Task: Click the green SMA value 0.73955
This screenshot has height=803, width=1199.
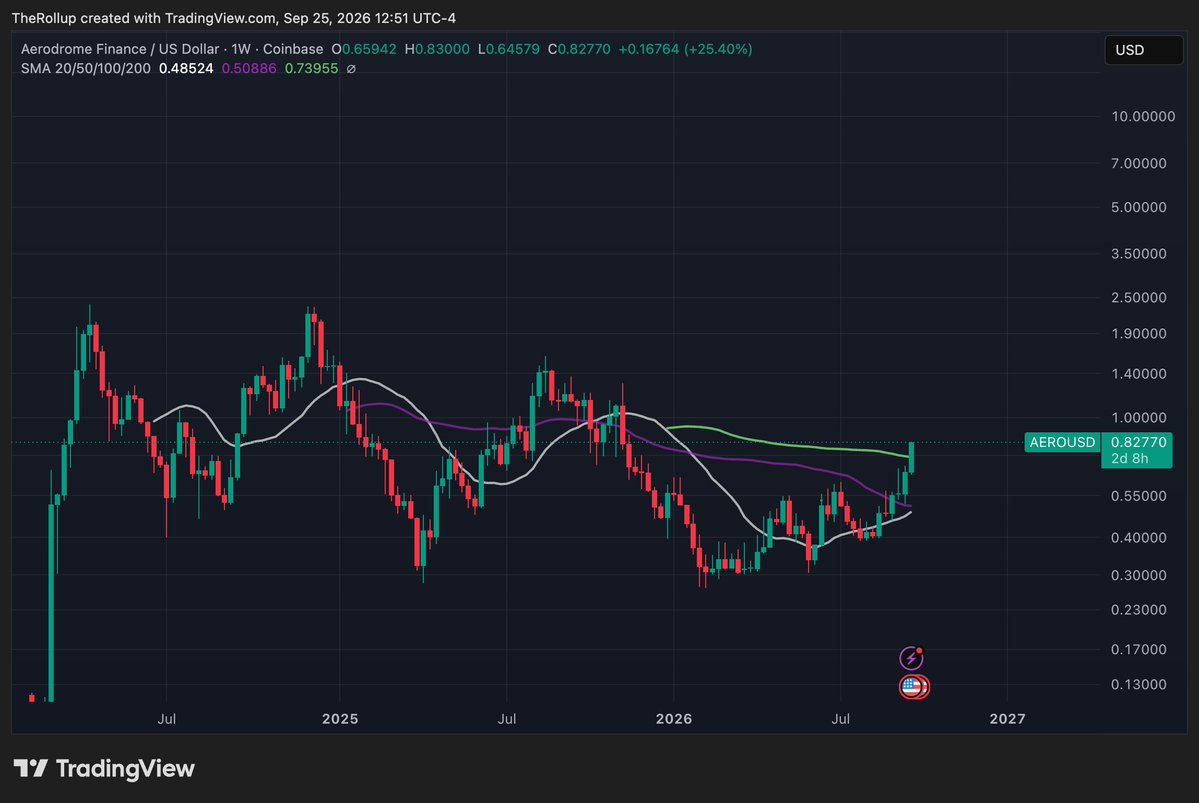Action: click(x=311, y=69)
